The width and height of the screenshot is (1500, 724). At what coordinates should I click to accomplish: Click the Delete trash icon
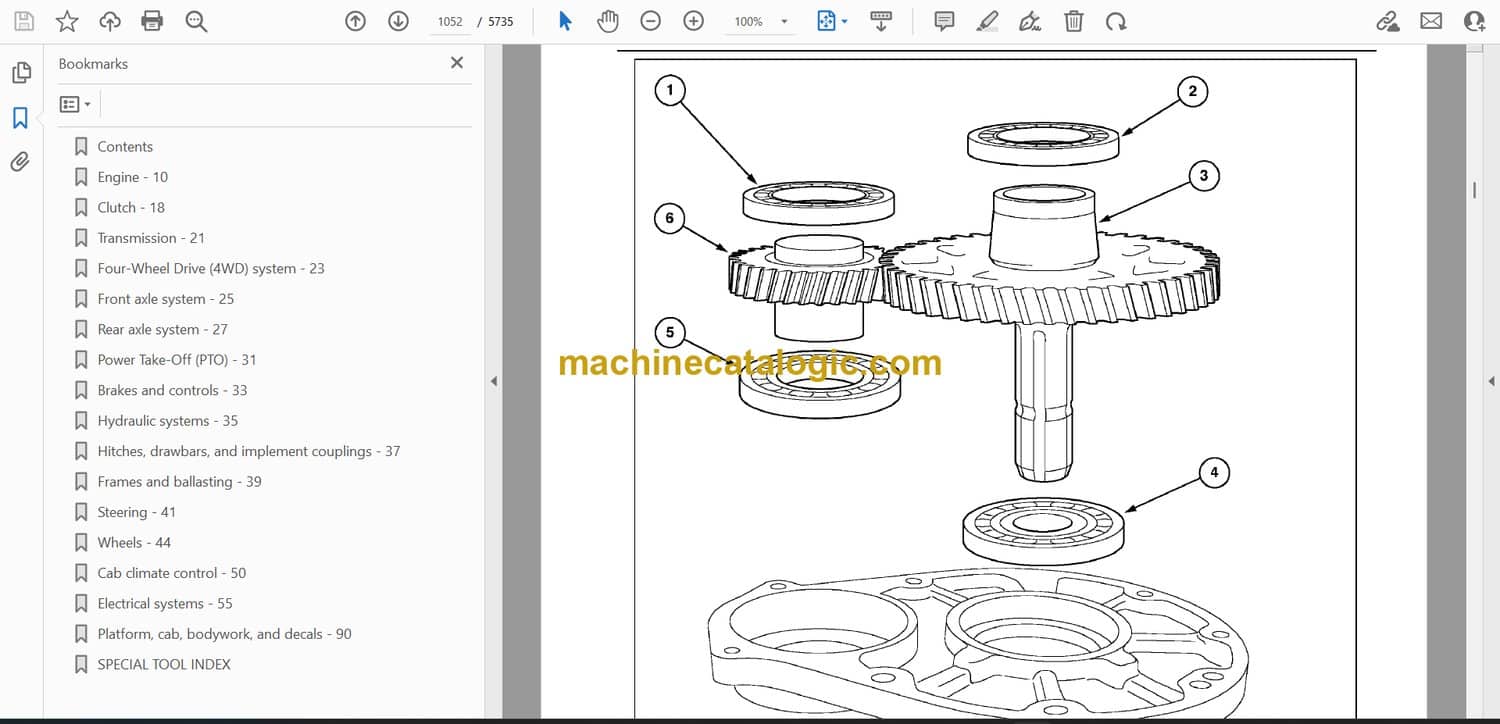[x=1073, y=21]
